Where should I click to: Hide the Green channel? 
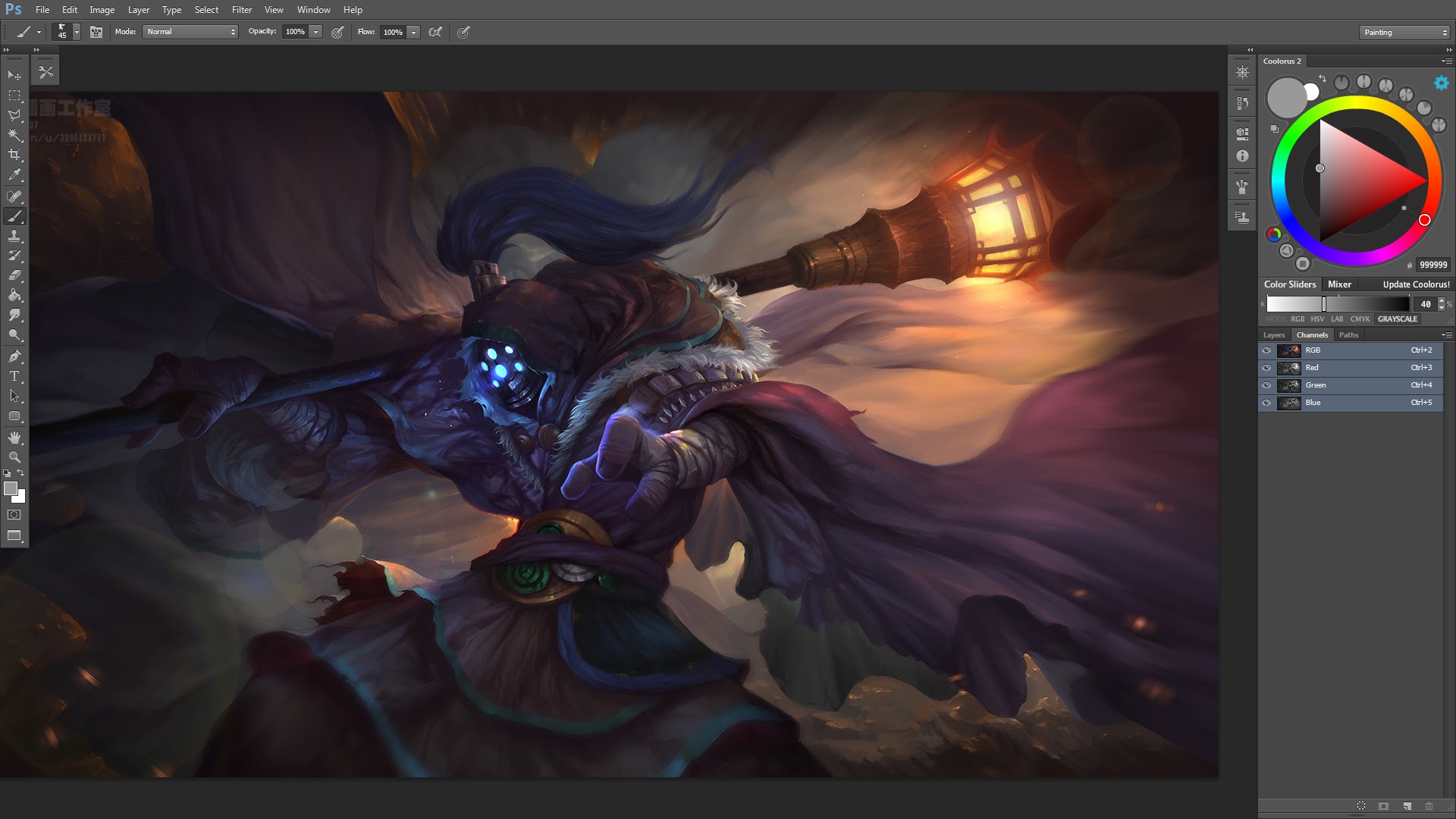[x=1266, y=385]
